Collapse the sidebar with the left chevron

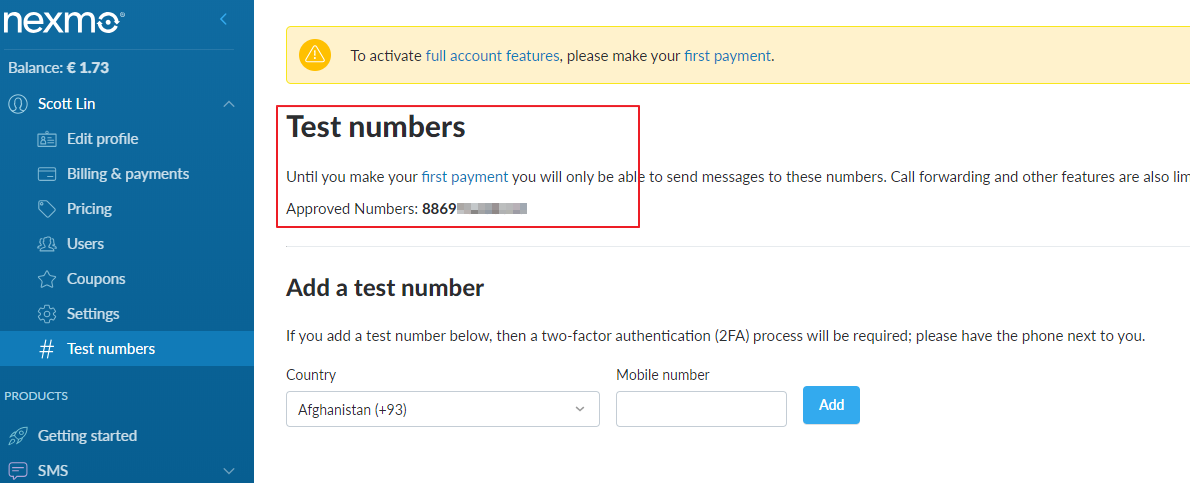[x=223, y=19]
